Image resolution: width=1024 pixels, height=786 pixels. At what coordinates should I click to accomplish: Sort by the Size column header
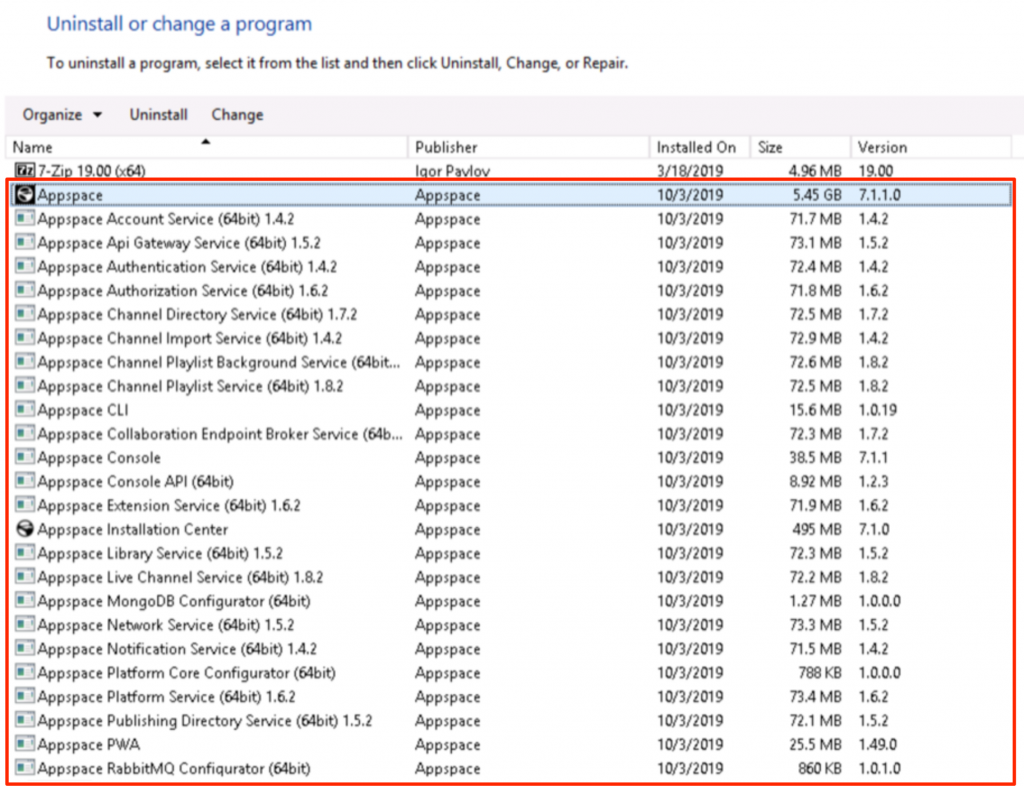[801, 147]
